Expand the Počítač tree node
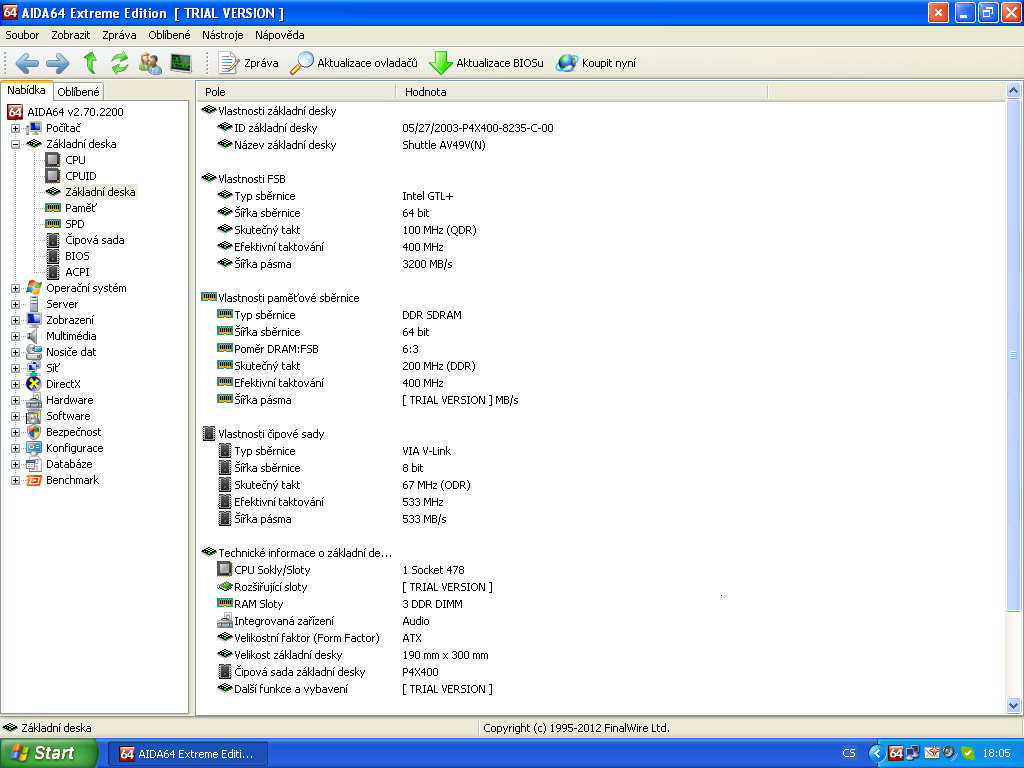 [x=15, y=128]
